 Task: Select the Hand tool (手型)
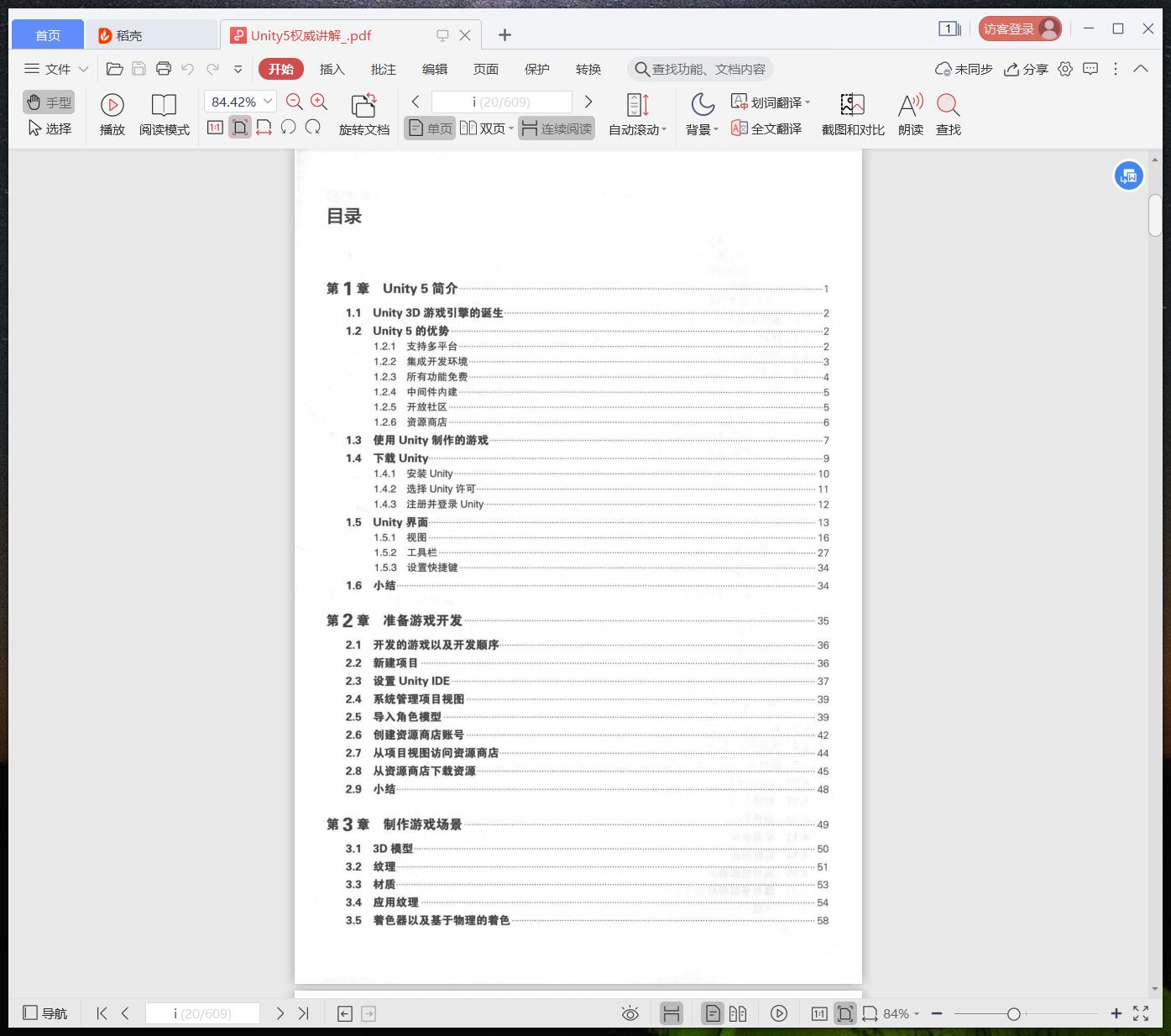[x=49, y=102]
